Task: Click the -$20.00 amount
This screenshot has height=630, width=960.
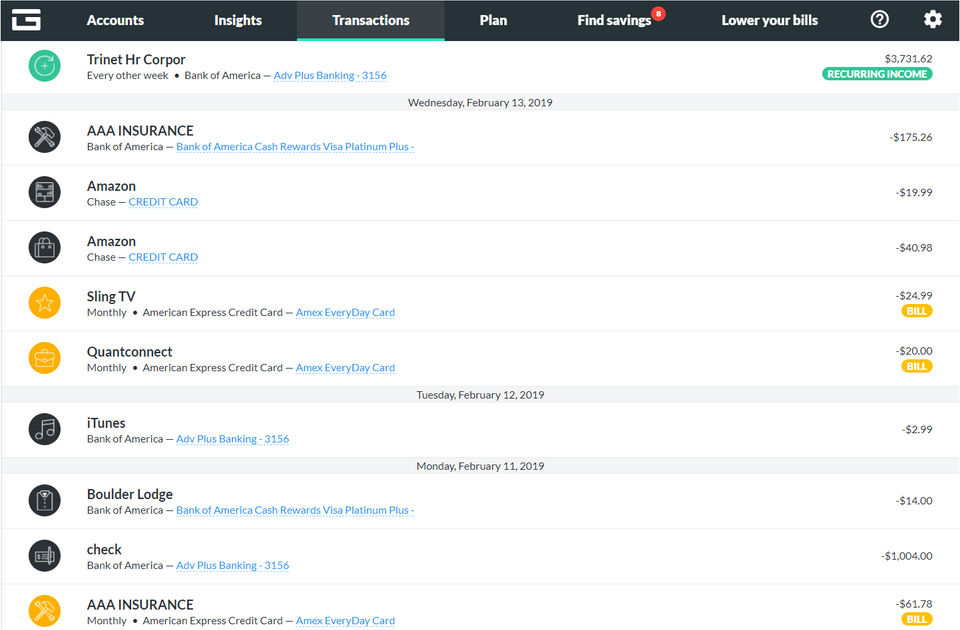Action: coord(914,351)
